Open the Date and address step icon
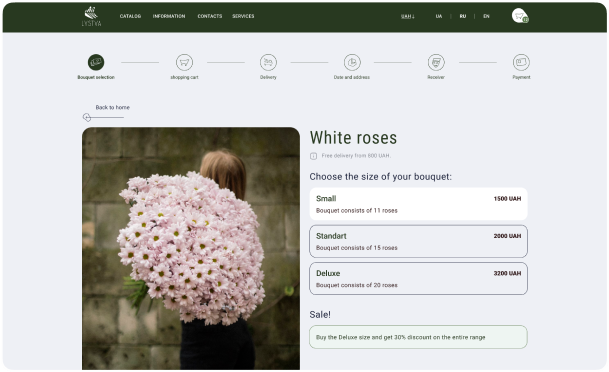609x372 pixels. tap(352, 62)
